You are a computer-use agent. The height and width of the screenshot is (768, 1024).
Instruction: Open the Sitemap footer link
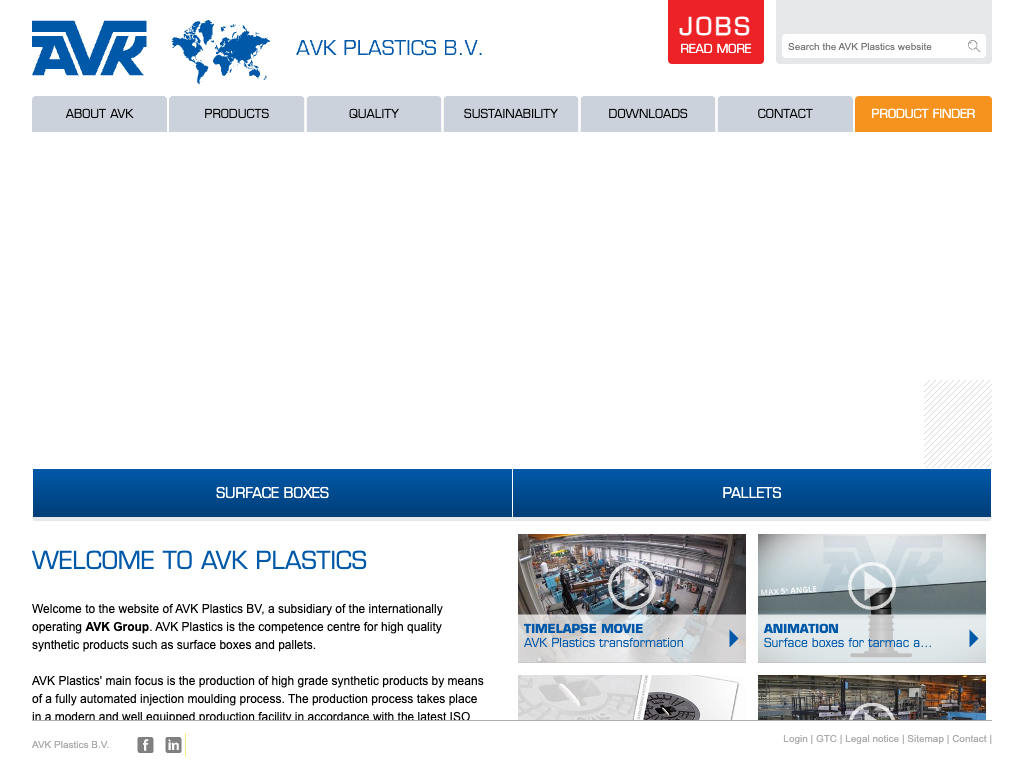[925, 739]
